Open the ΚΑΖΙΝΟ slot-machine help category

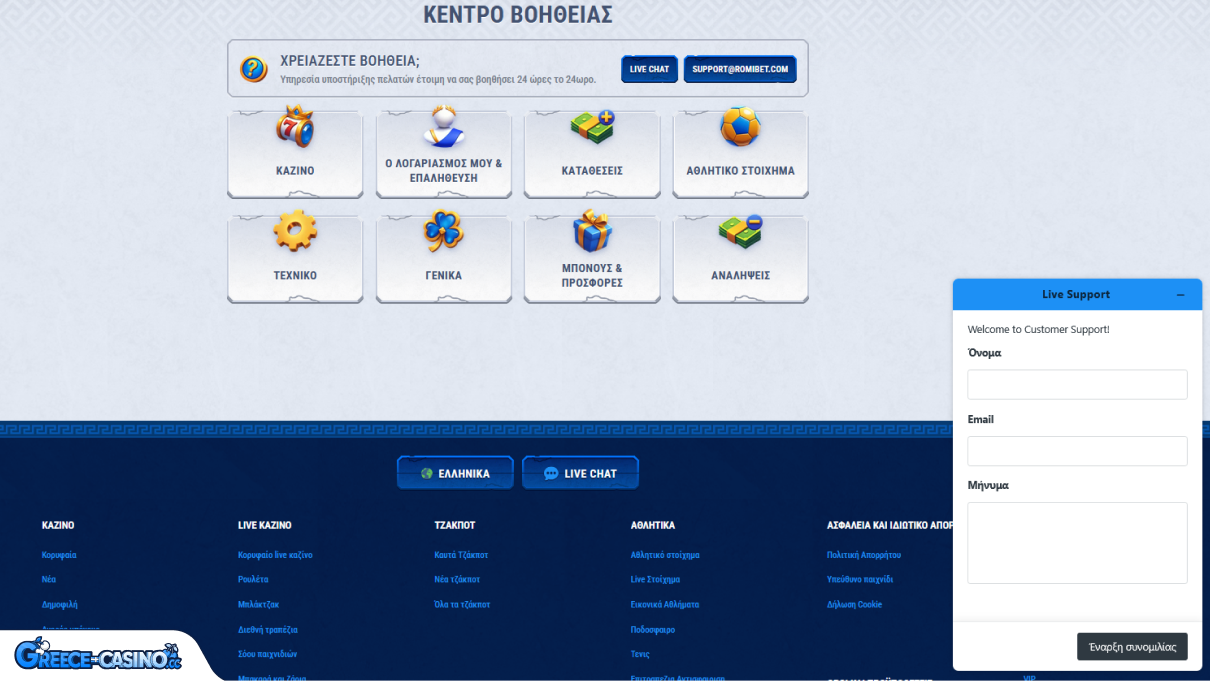point(295,154)
